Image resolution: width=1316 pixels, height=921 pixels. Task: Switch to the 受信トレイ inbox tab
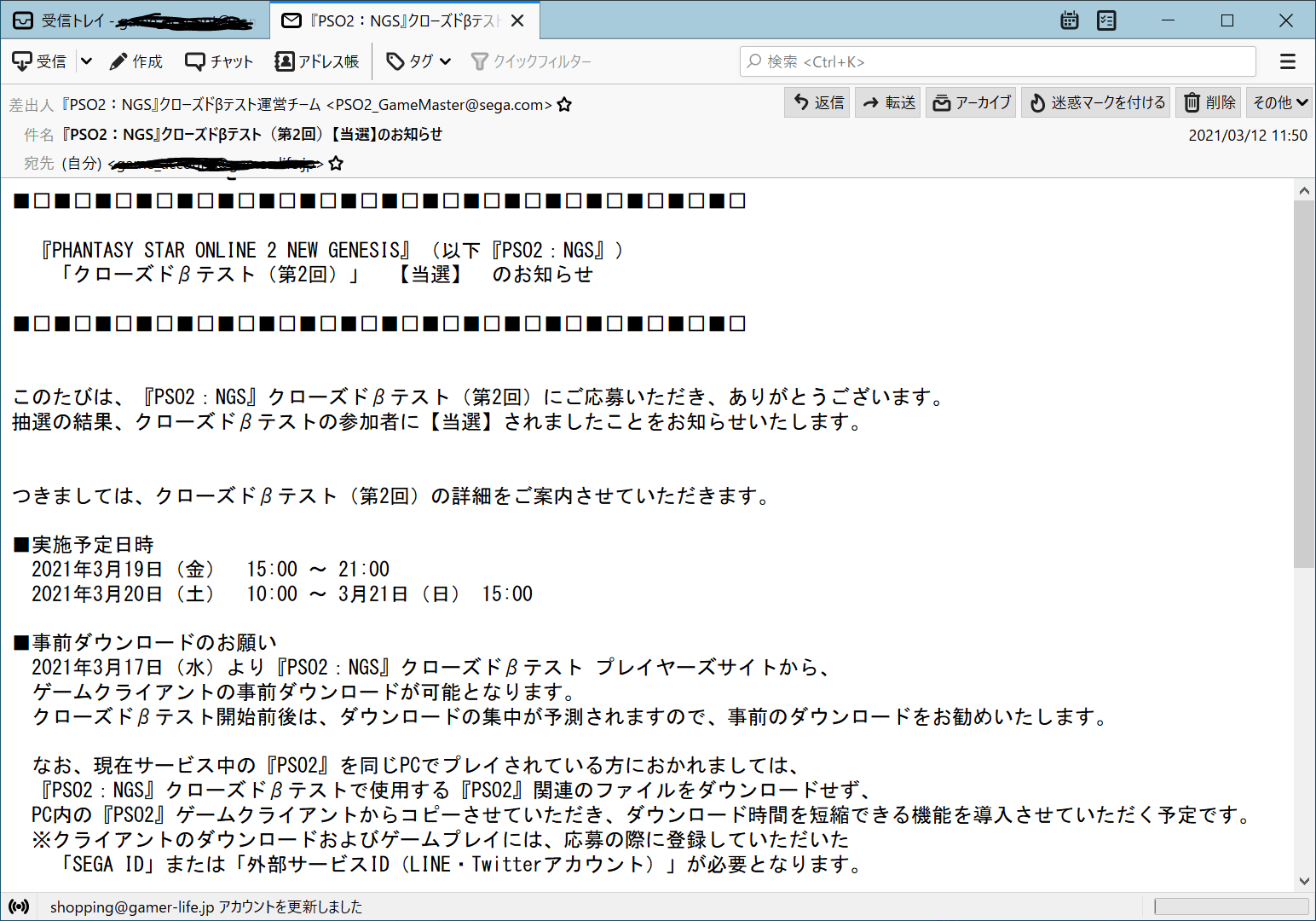point(135,20)
